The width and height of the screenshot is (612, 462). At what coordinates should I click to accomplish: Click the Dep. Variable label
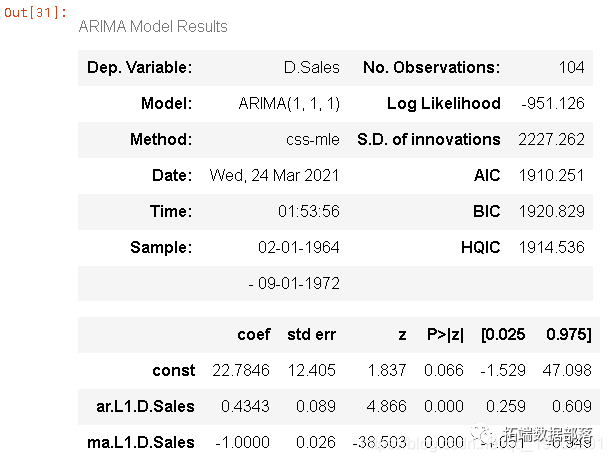140,68
